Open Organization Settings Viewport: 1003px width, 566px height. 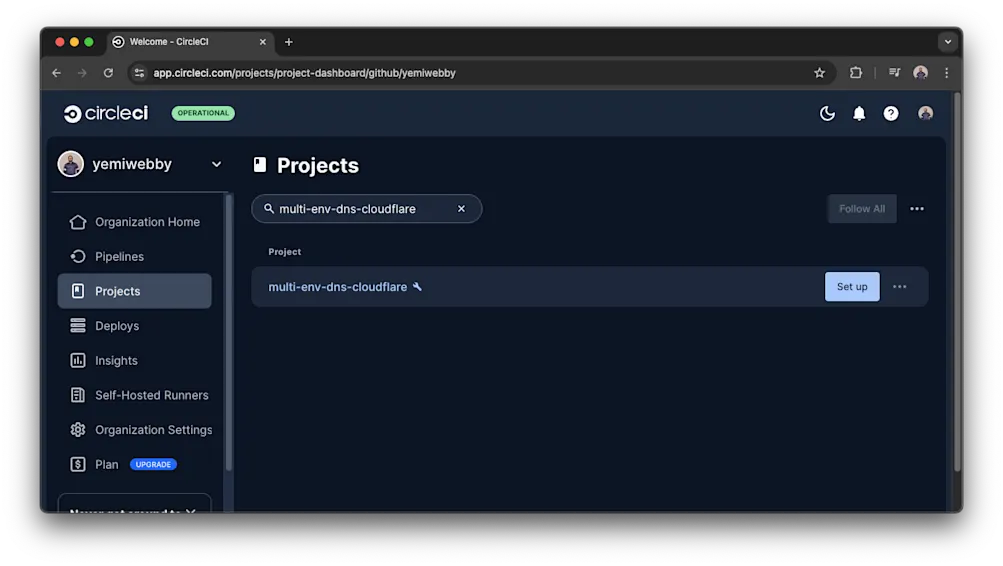click(x=134, y=430)
